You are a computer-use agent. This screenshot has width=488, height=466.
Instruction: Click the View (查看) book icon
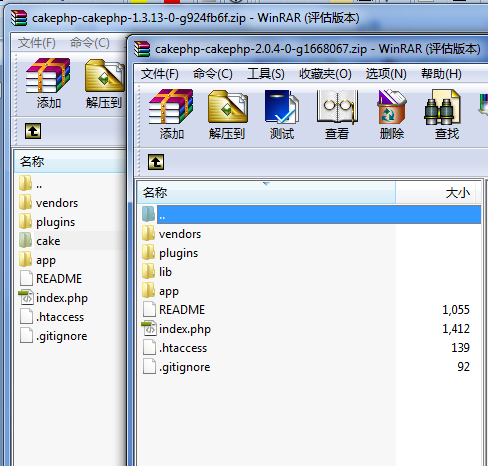[x=337, y=114]
